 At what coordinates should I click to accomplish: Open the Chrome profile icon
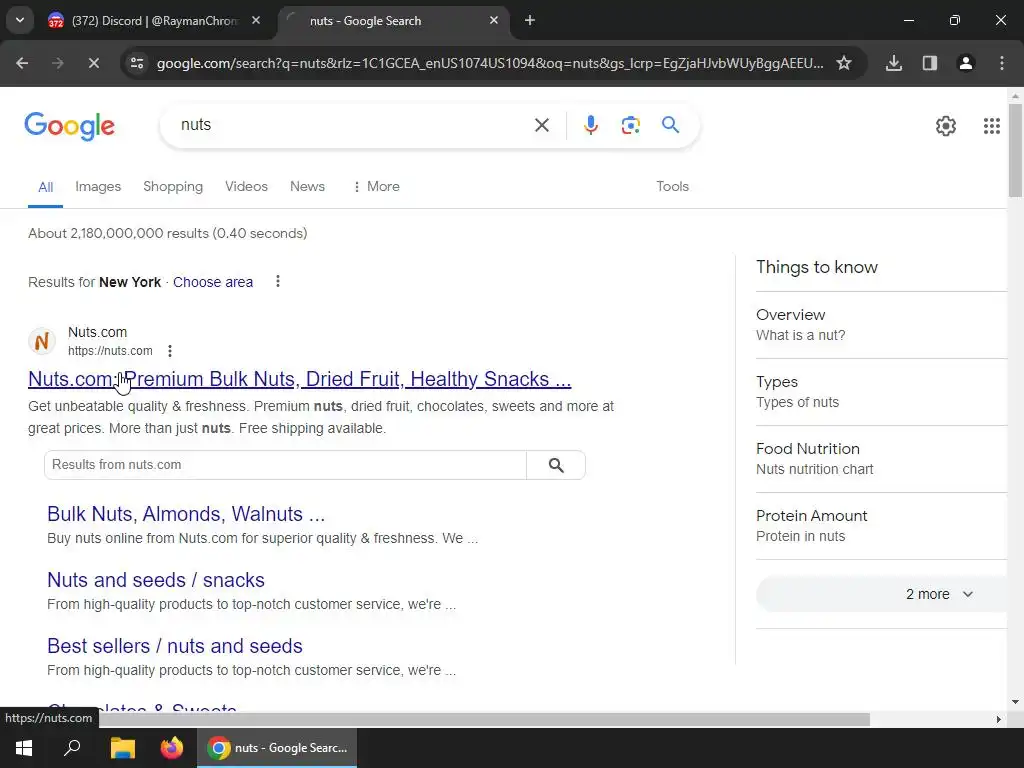(966, 63)
